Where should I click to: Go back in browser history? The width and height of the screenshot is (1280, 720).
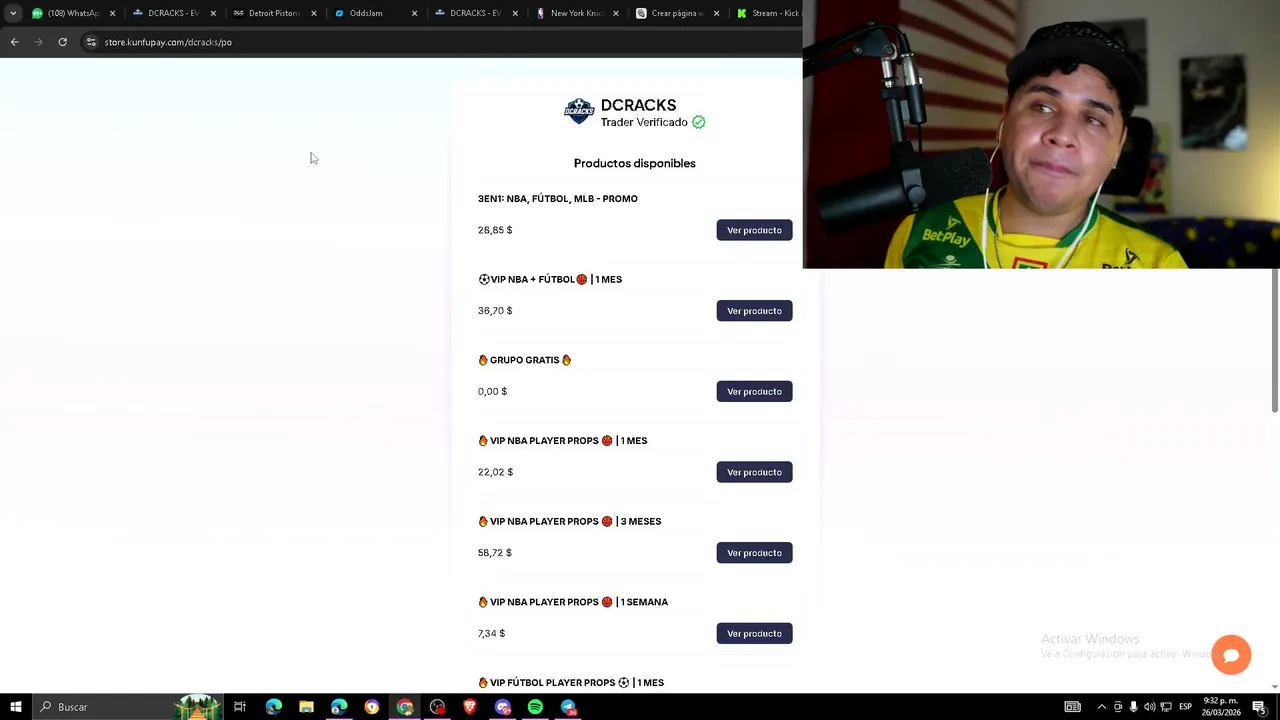point(14,42)
